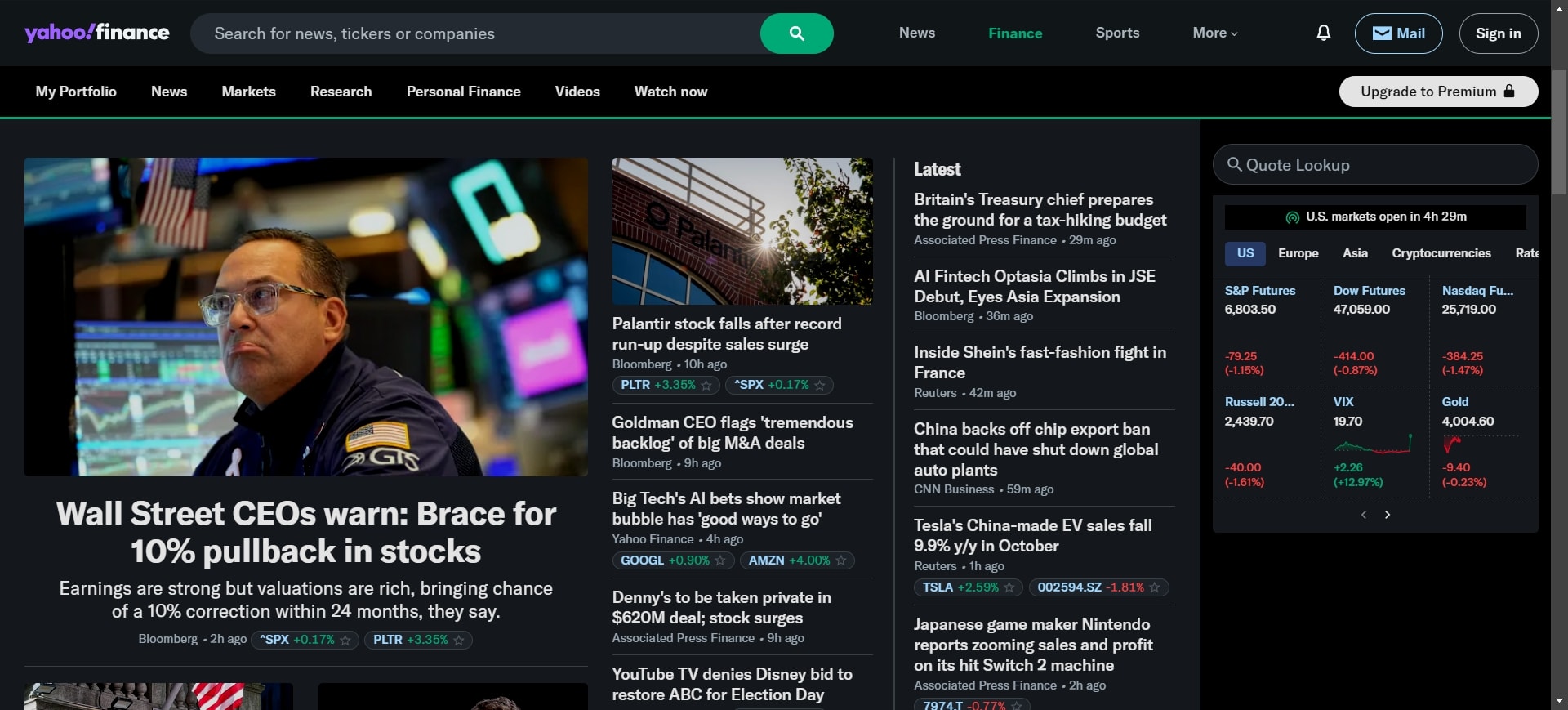Open YouTube TV denies Disney article

coord(732,685)
